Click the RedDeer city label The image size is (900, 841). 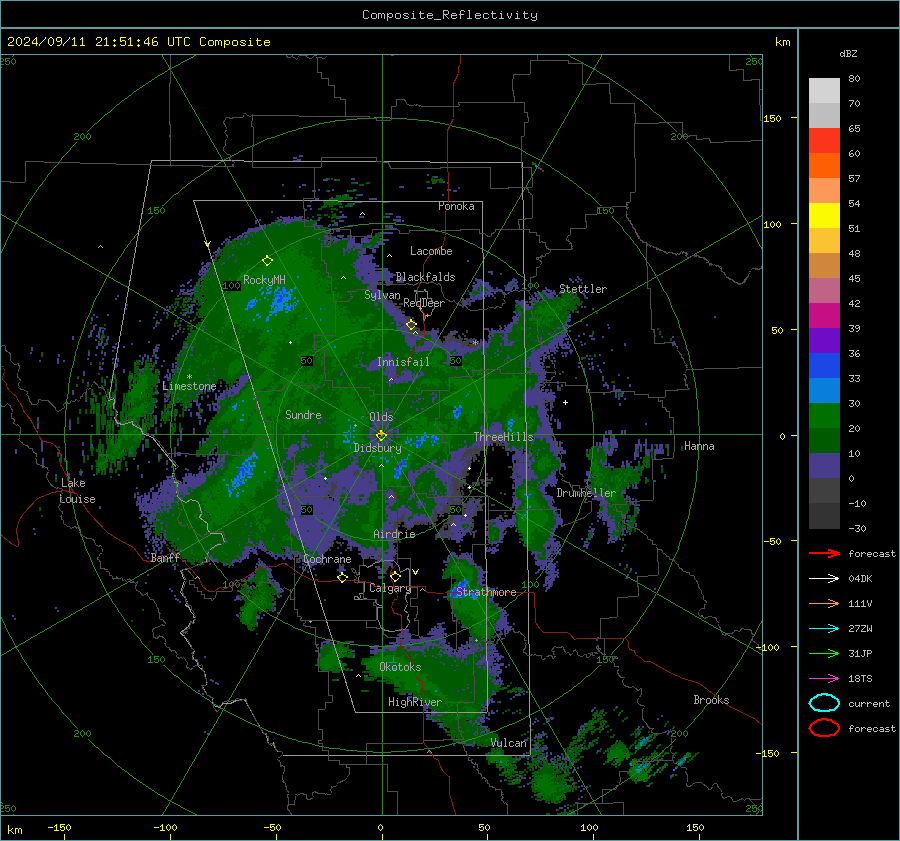click(424, 303)
